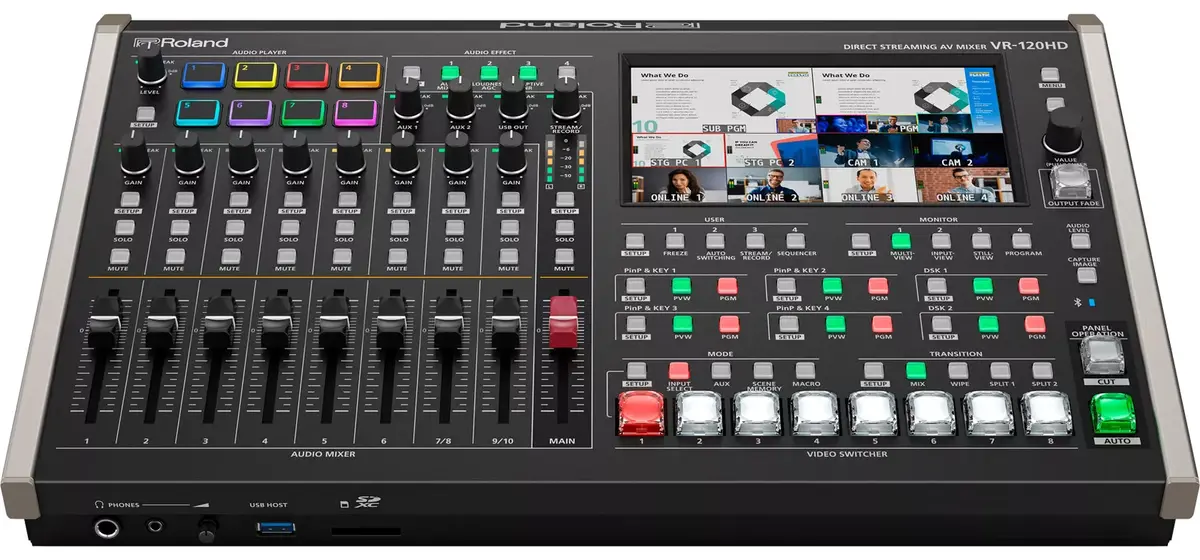The height and width of the screenshot is (560, 1200).
Task: Mute the MAIN audio channel
Action: pyautogui.click(x=564, y=258)
